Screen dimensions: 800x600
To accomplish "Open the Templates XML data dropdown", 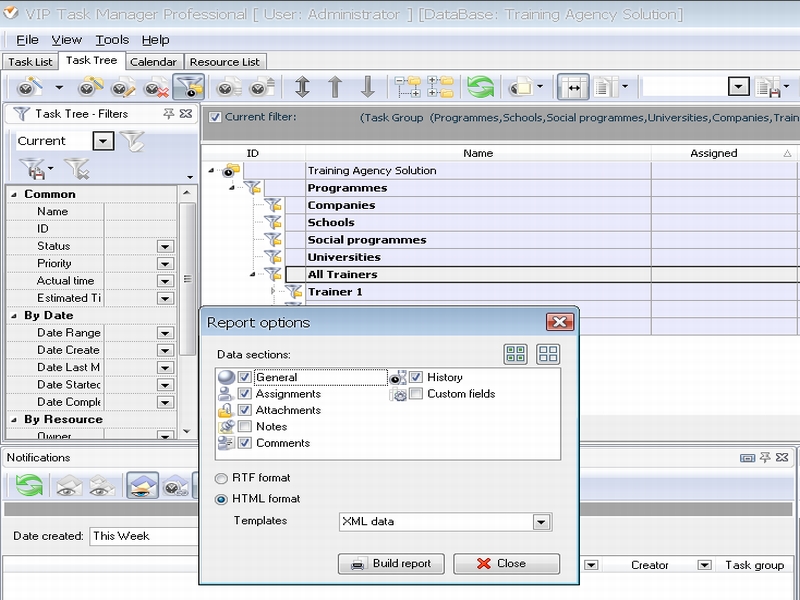I will 541,522.
